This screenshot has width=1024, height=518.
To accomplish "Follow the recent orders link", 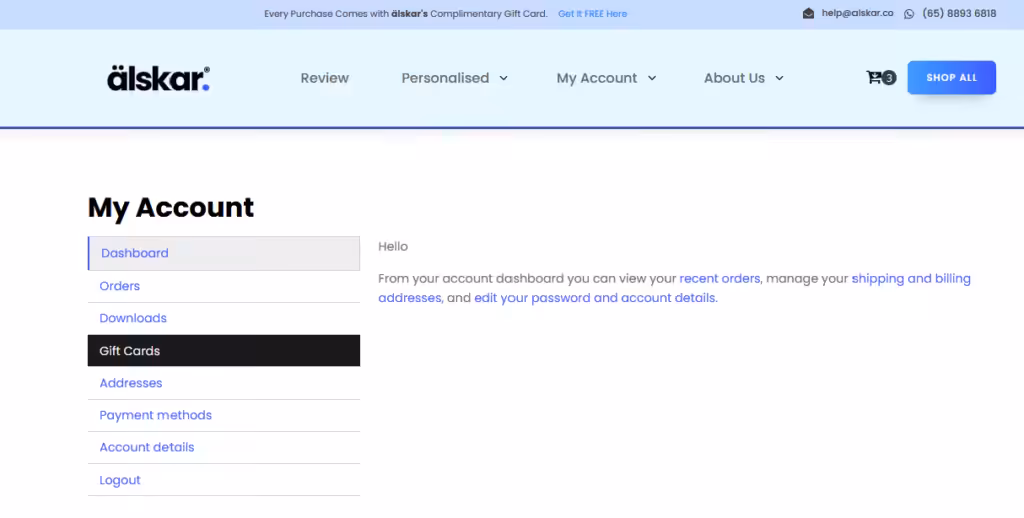I will tap(720, 278).
